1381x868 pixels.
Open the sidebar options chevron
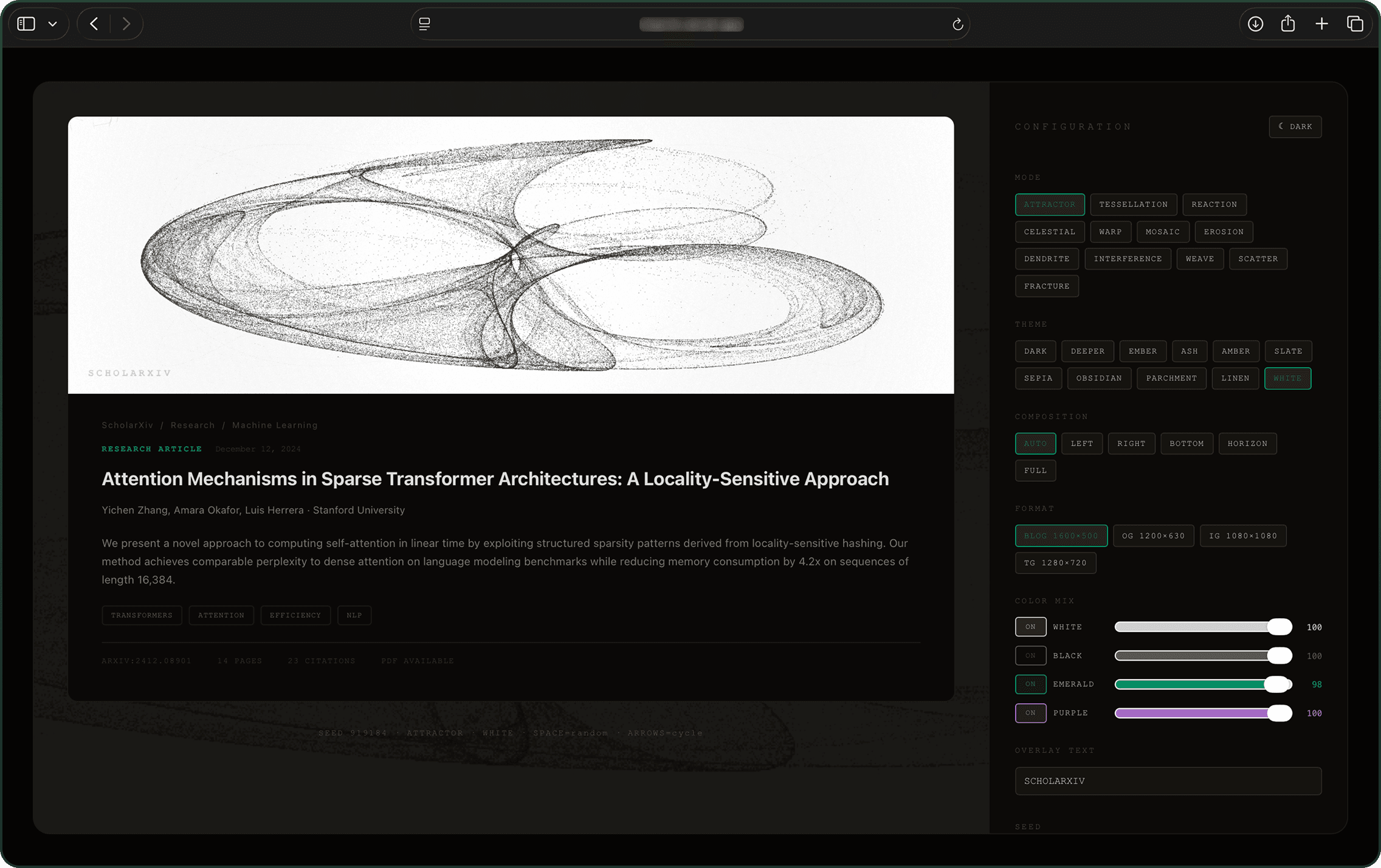coord(53,24)
